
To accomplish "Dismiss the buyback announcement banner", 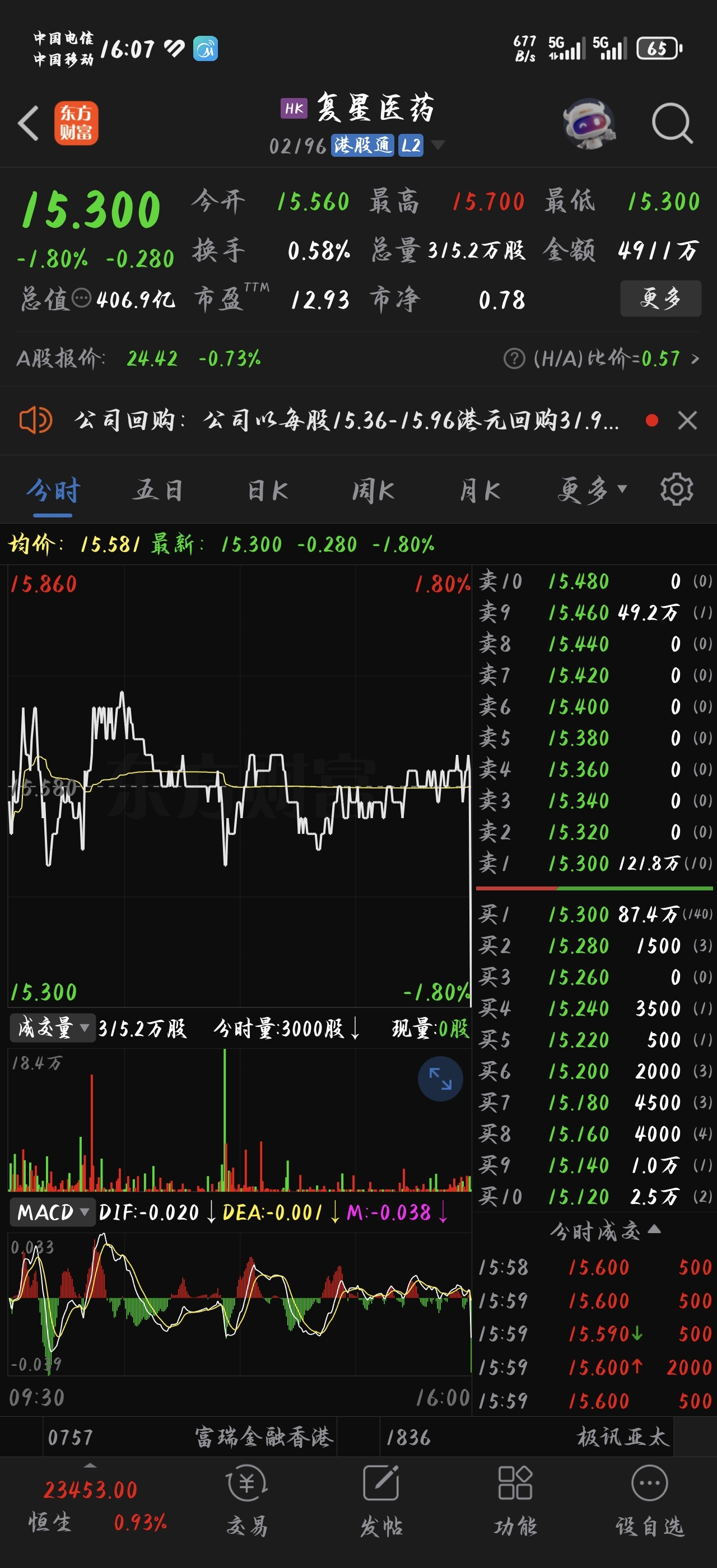I will (688, 420).
